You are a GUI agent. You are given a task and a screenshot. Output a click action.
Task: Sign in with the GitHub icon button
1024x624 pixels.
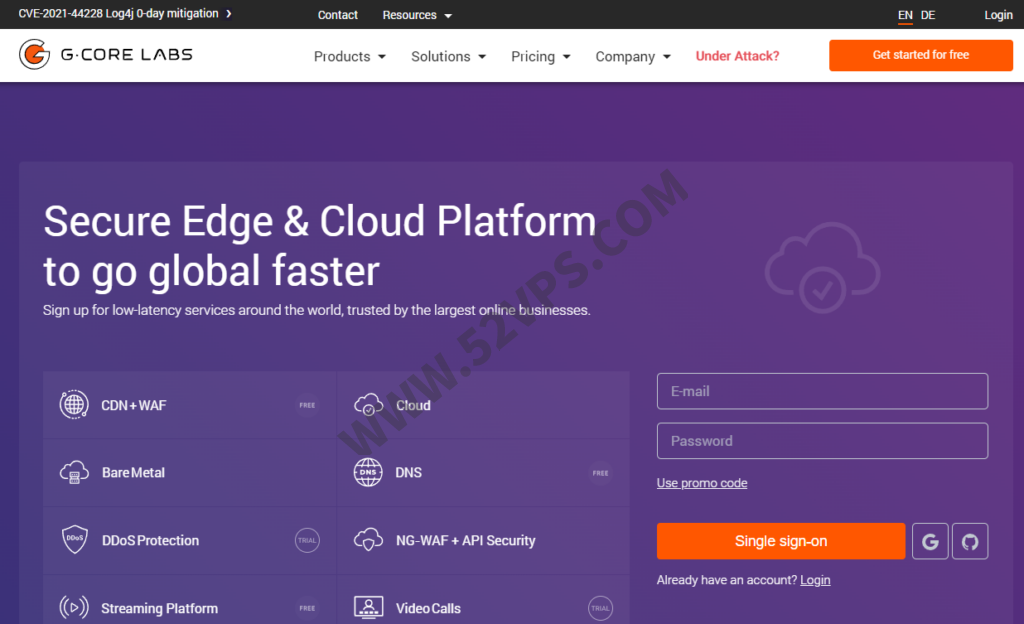970,541
